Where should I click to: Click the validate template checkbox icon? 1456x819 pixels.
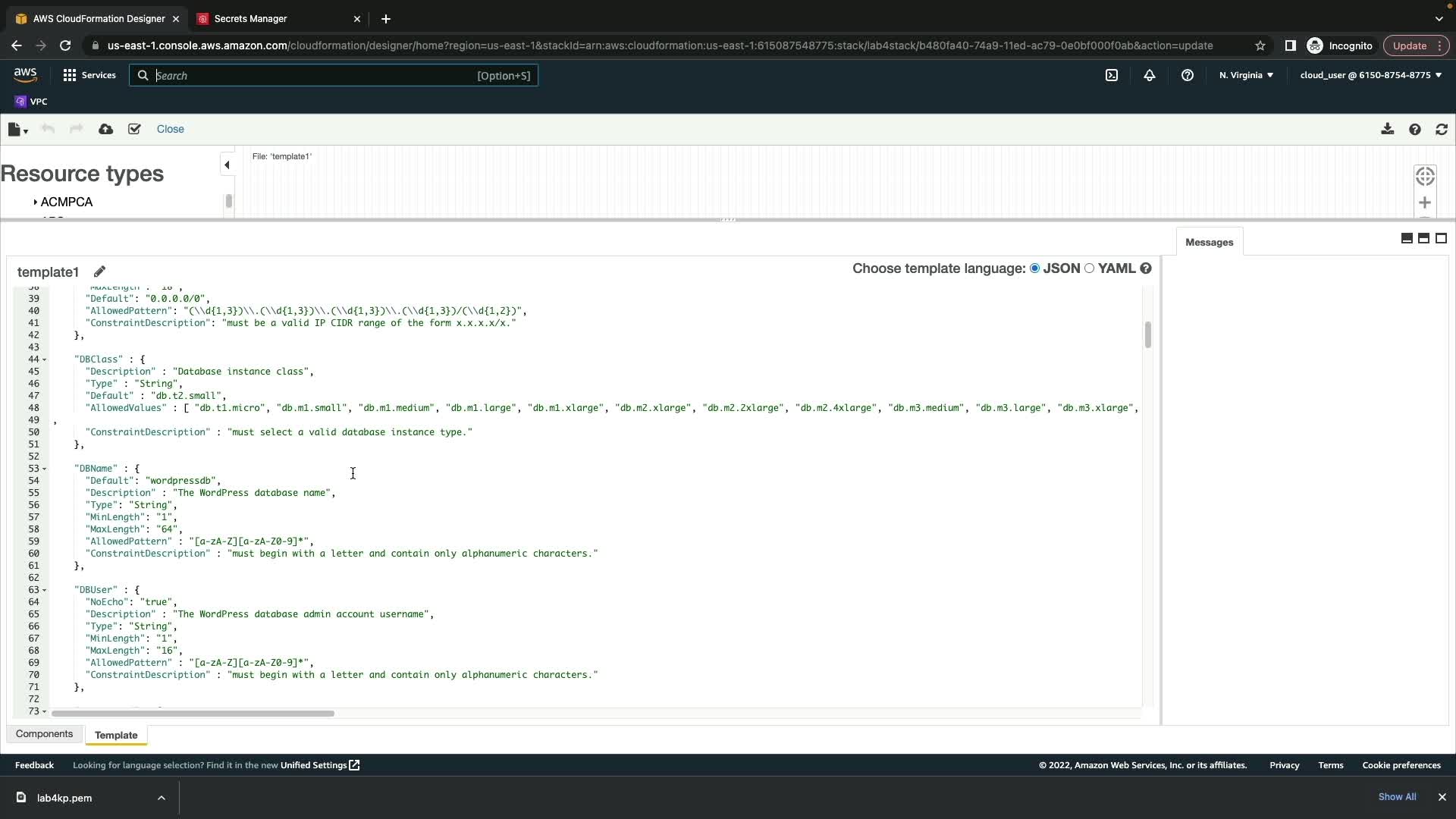(134, 129)
